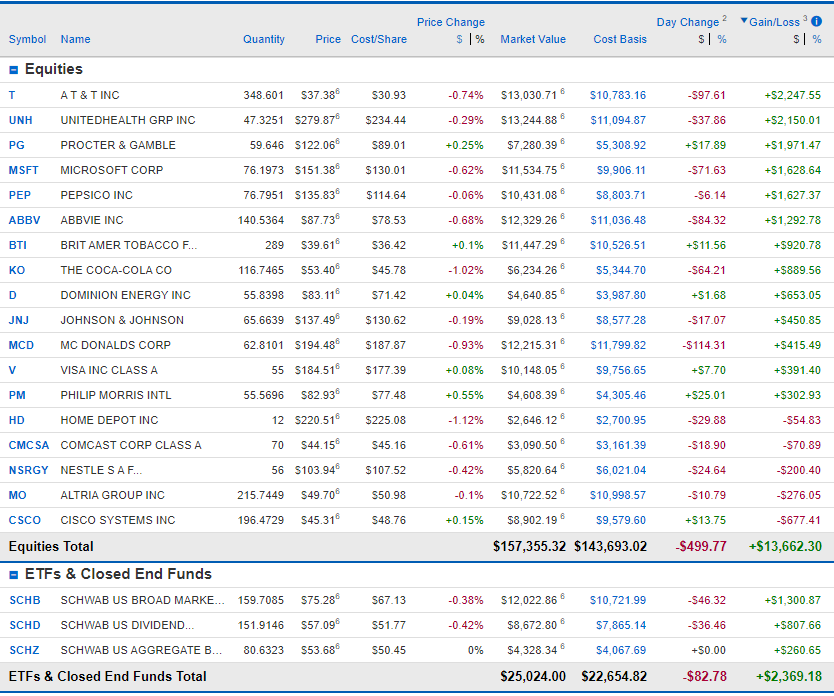View SCHB cost basis $10,721.99

coord(618,601)
